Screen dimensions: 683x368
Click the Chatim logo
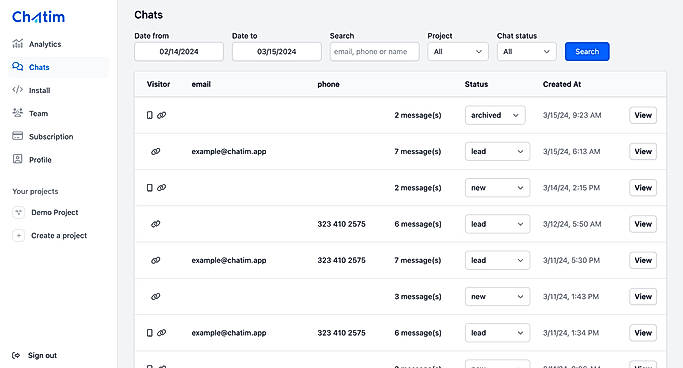(x=38, y=17)
